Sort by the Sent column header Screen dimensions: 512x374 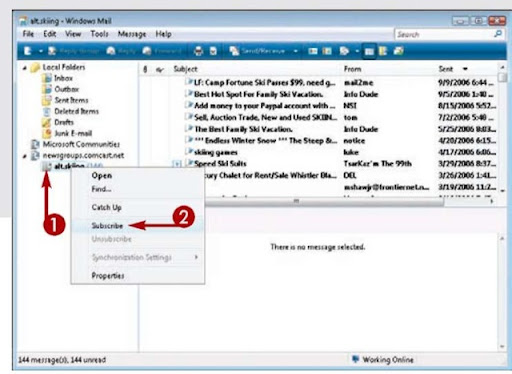coord(446,69)
